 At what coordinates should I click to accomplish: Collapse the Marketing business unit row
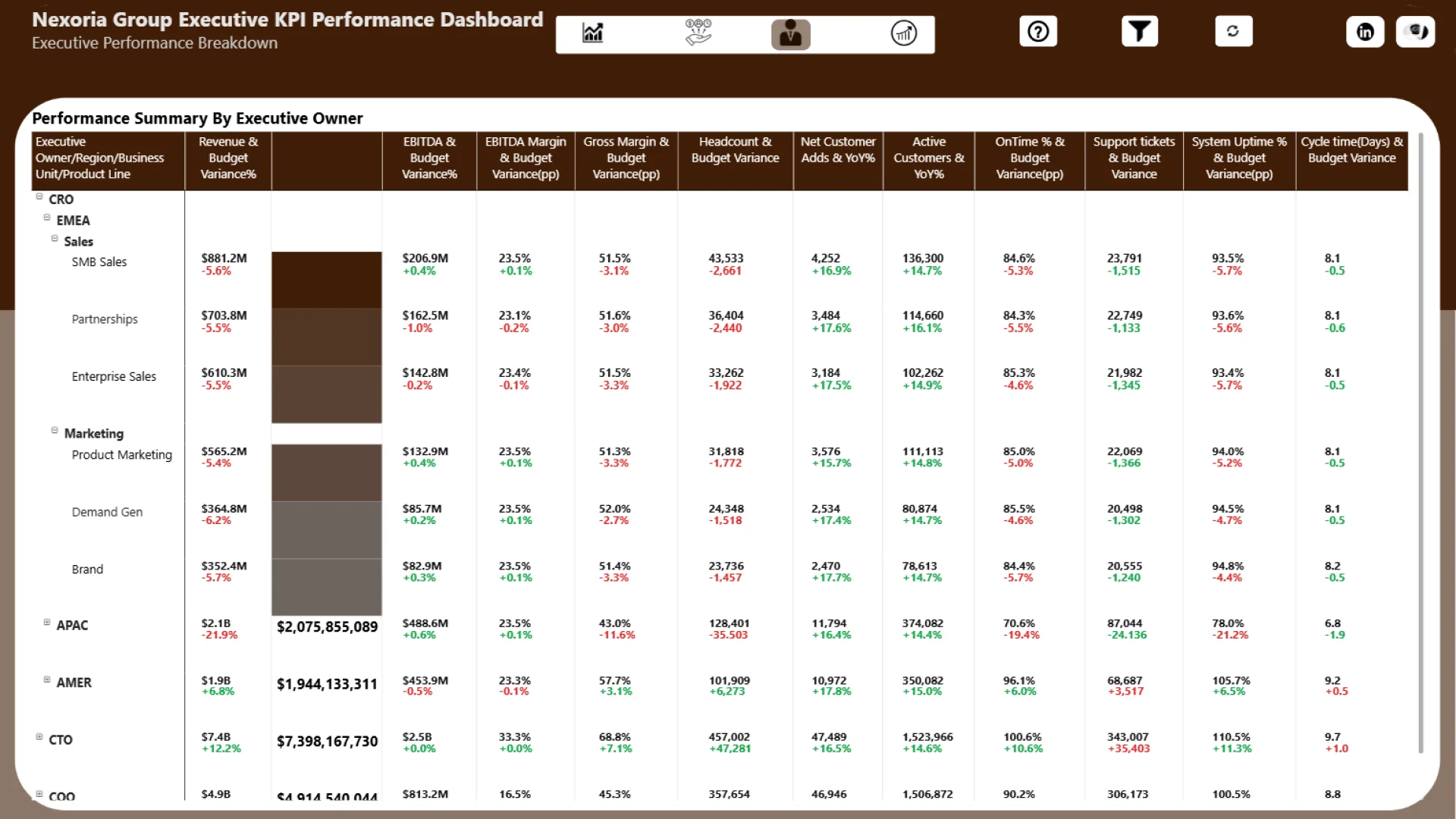pyautogui.click(x=55, y=431)
